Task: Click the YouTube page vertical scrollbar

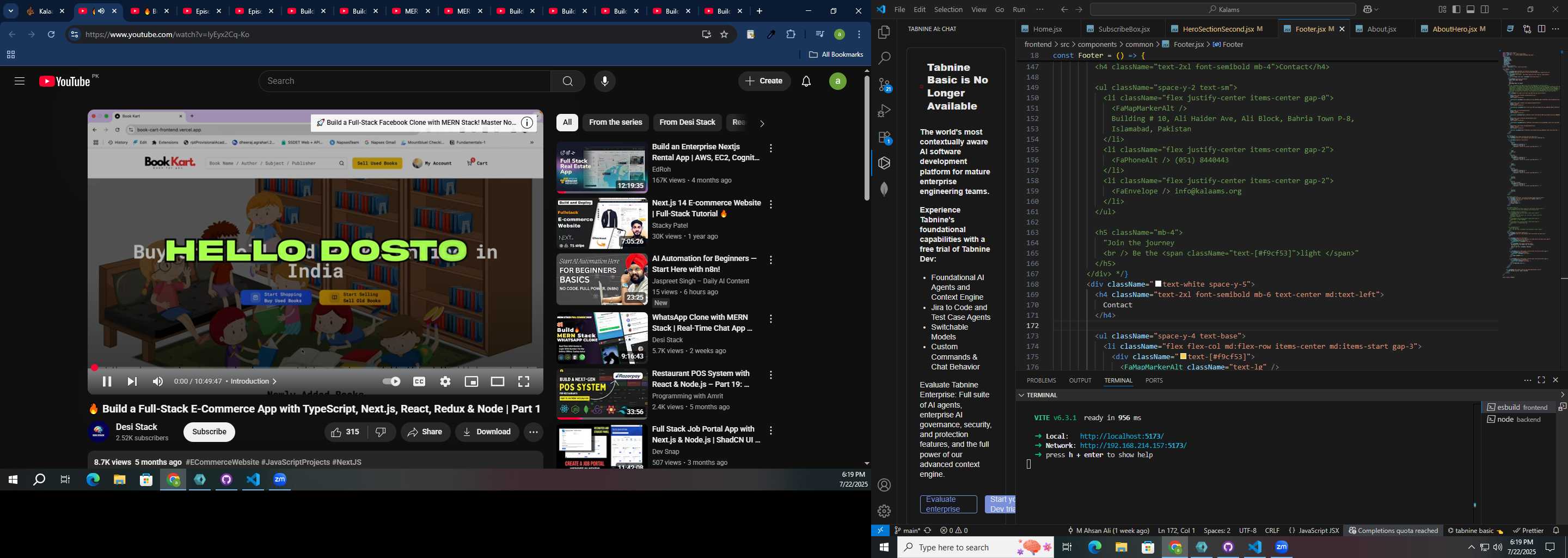Action: coord(866,139)
